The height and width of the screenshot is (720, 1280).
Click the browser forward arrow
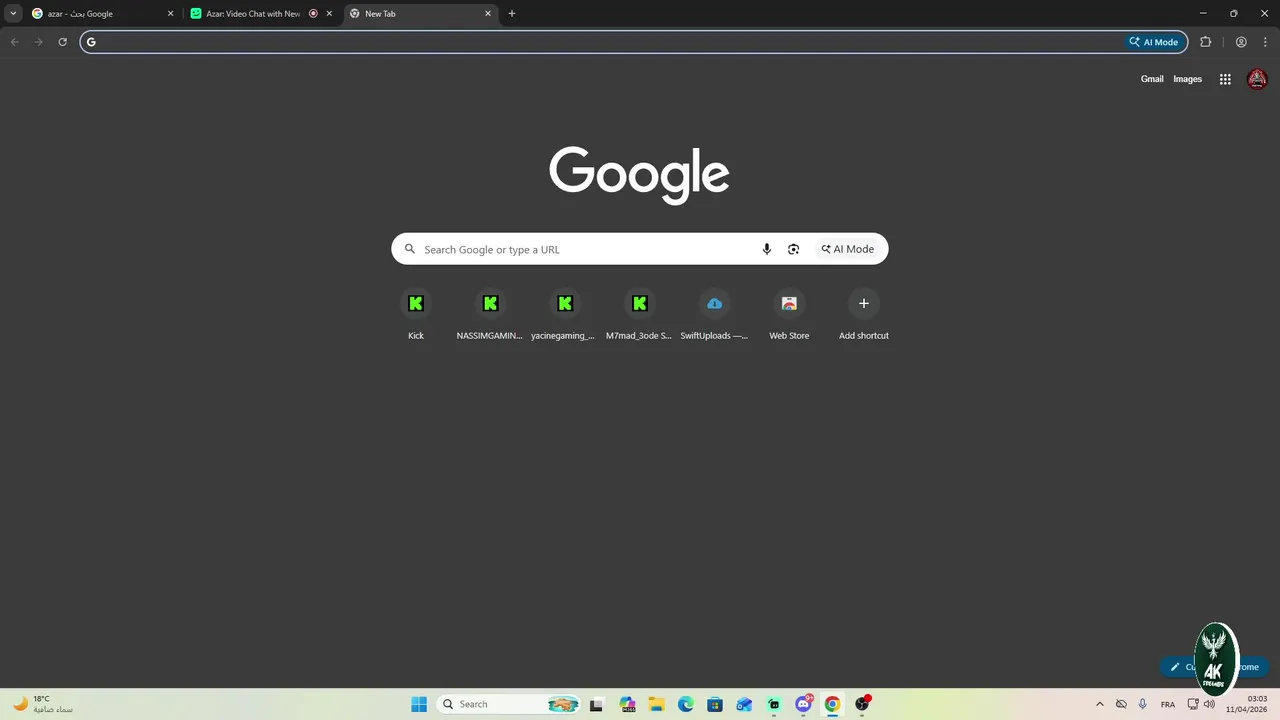38,42
